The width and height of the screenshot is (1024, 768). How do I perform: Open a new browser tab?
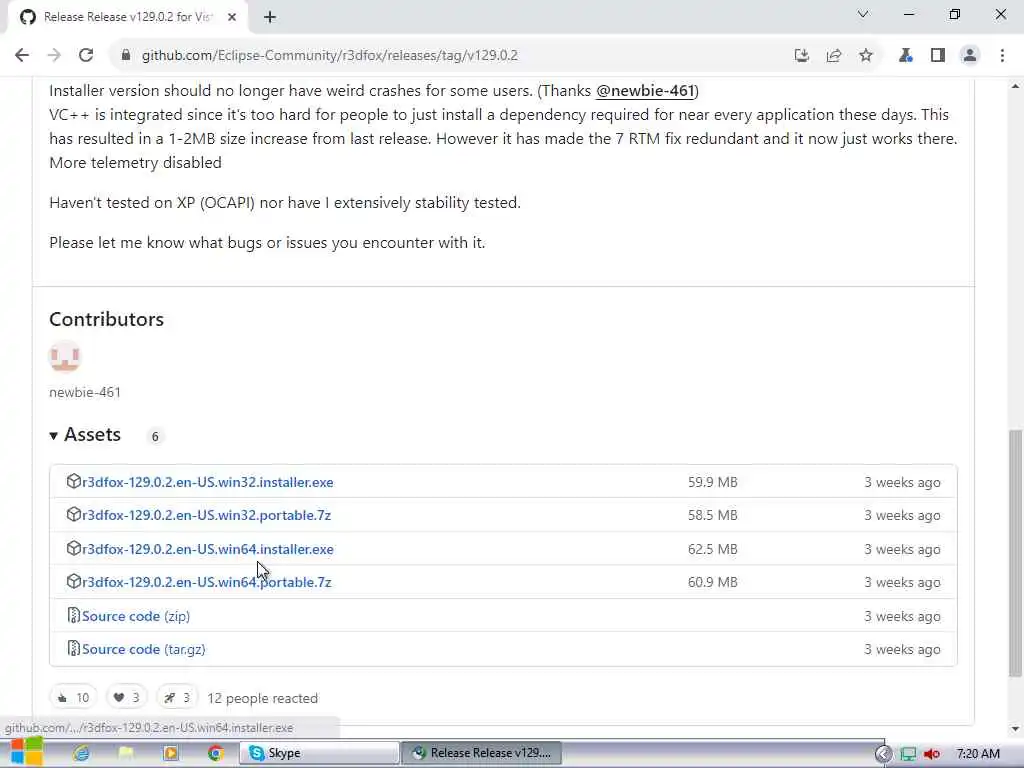pyautogui.click(x=270, y=17)
